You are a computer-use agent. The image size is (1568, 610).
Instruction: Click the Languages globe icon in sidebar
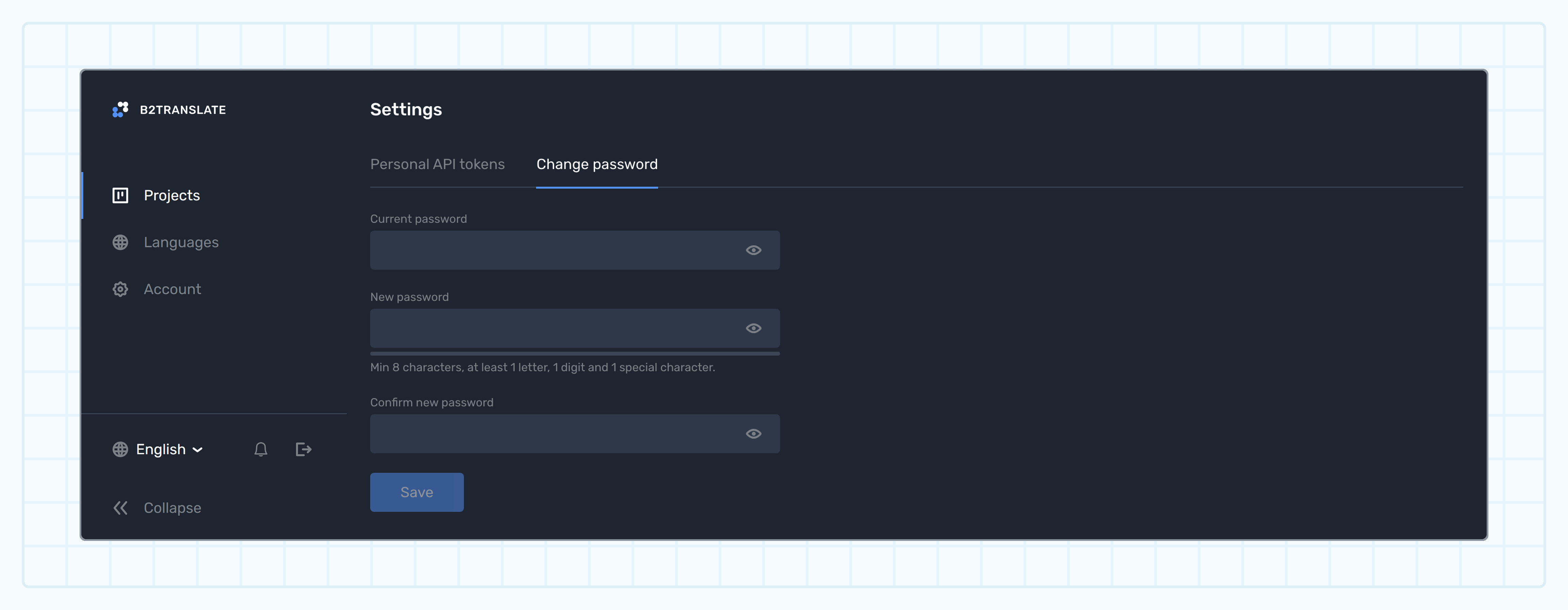(x=120, y=242)
